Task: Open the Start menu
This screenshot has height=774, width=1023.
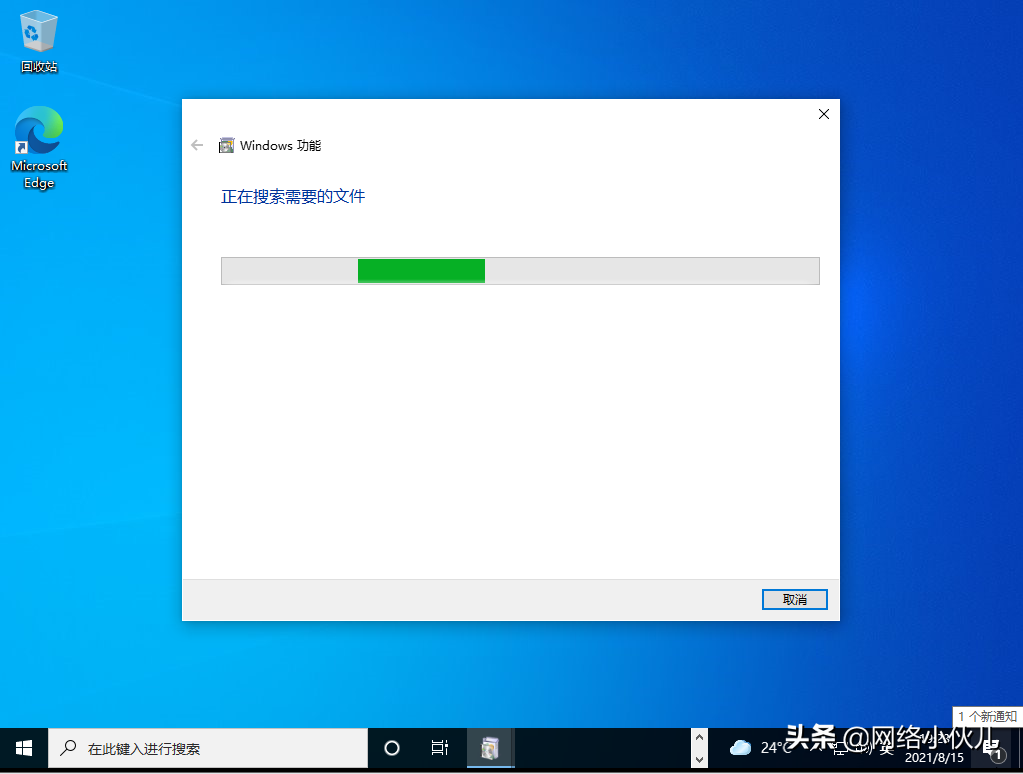Action: [22, 747]
